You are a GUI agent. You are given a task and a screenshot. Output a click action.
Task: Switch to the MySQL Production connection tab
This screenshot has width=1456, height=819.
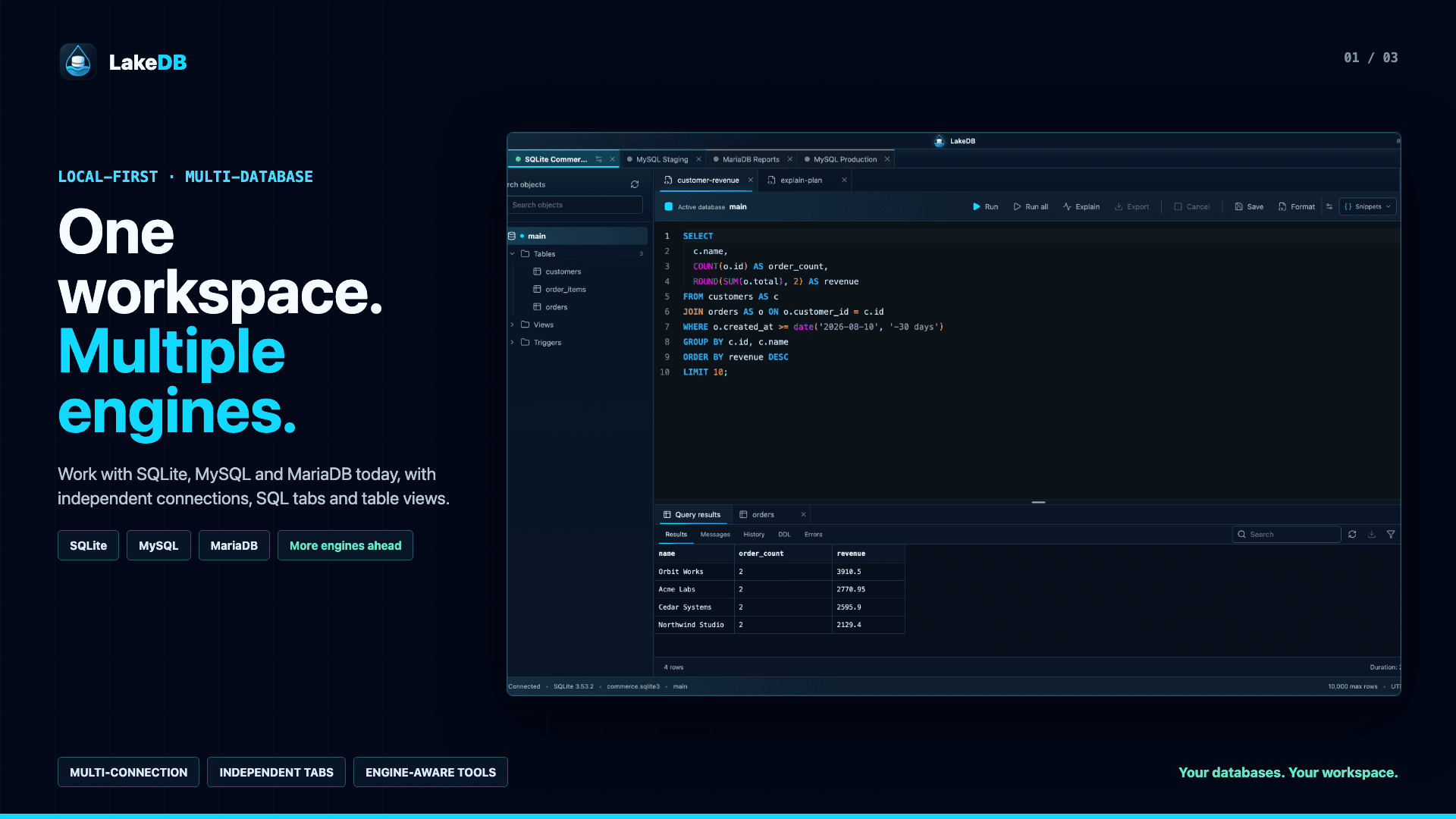[844, 159]
